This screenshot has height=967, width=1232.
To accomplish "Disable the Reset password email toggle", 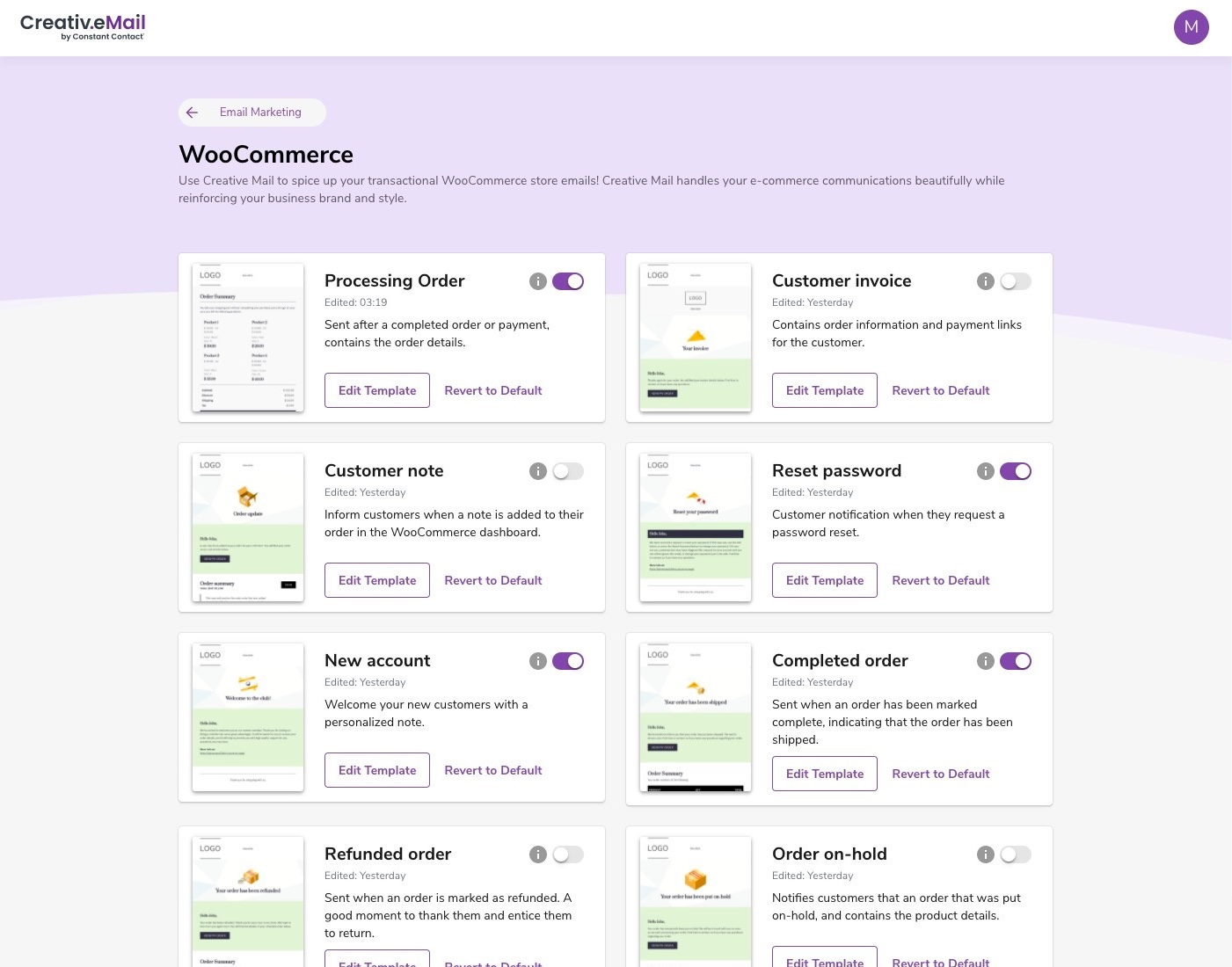I will coord(1016,471).
